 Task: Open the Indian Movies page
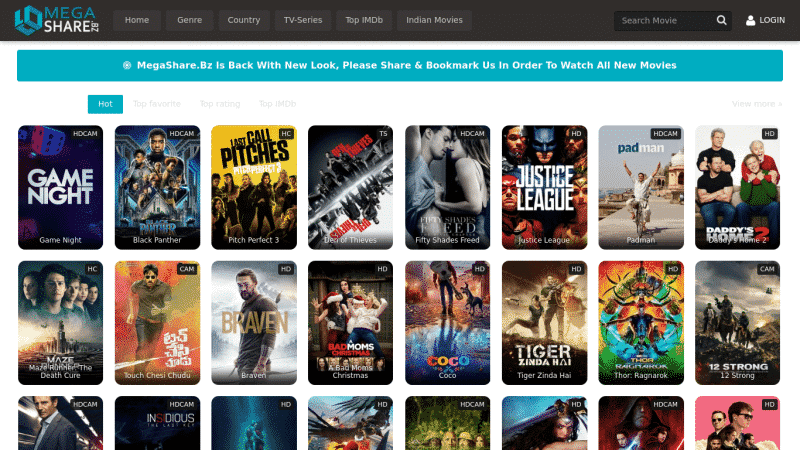pos(435,20)
